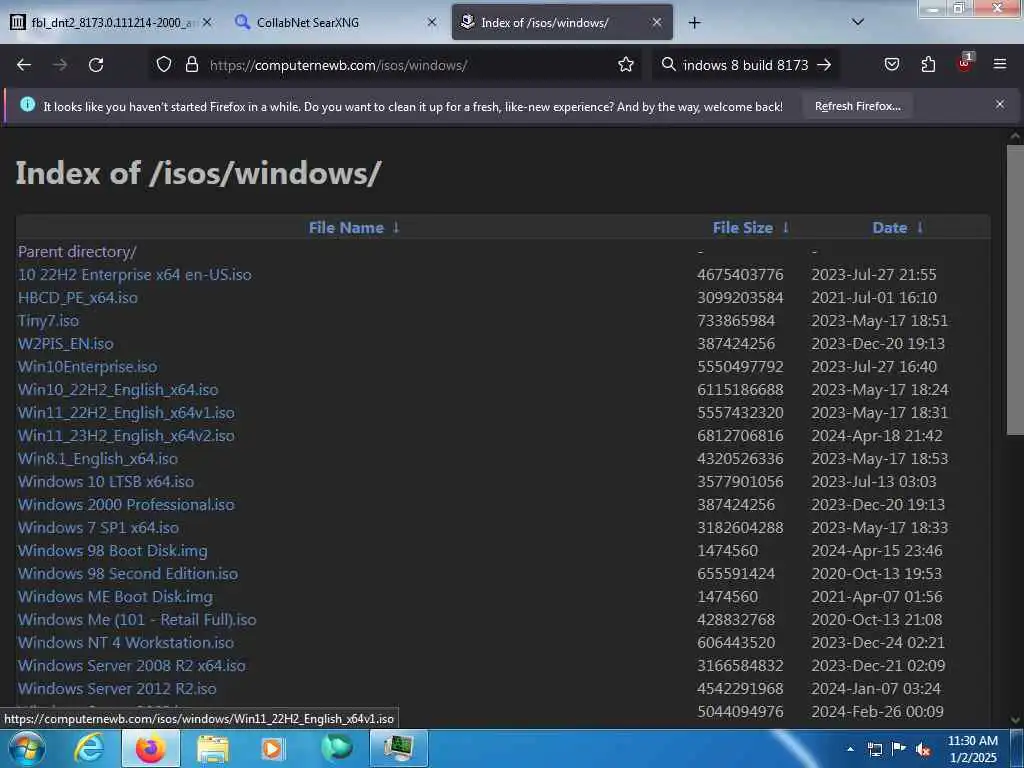Close the CollabNet SearXNG tab

click(x=432, y=22)
